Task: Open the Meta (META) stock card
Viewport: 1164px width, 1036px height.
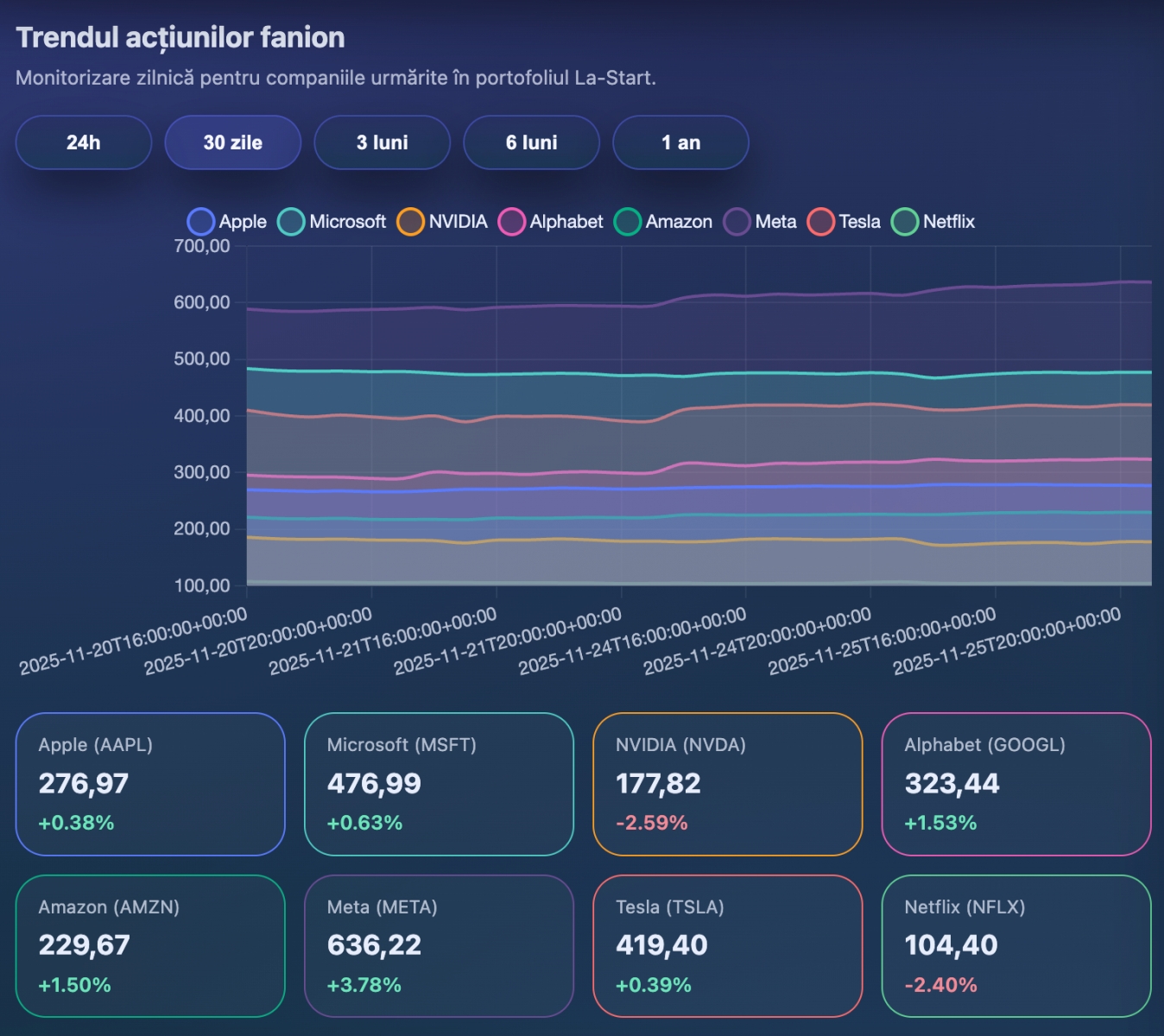Action: (439, 946)
